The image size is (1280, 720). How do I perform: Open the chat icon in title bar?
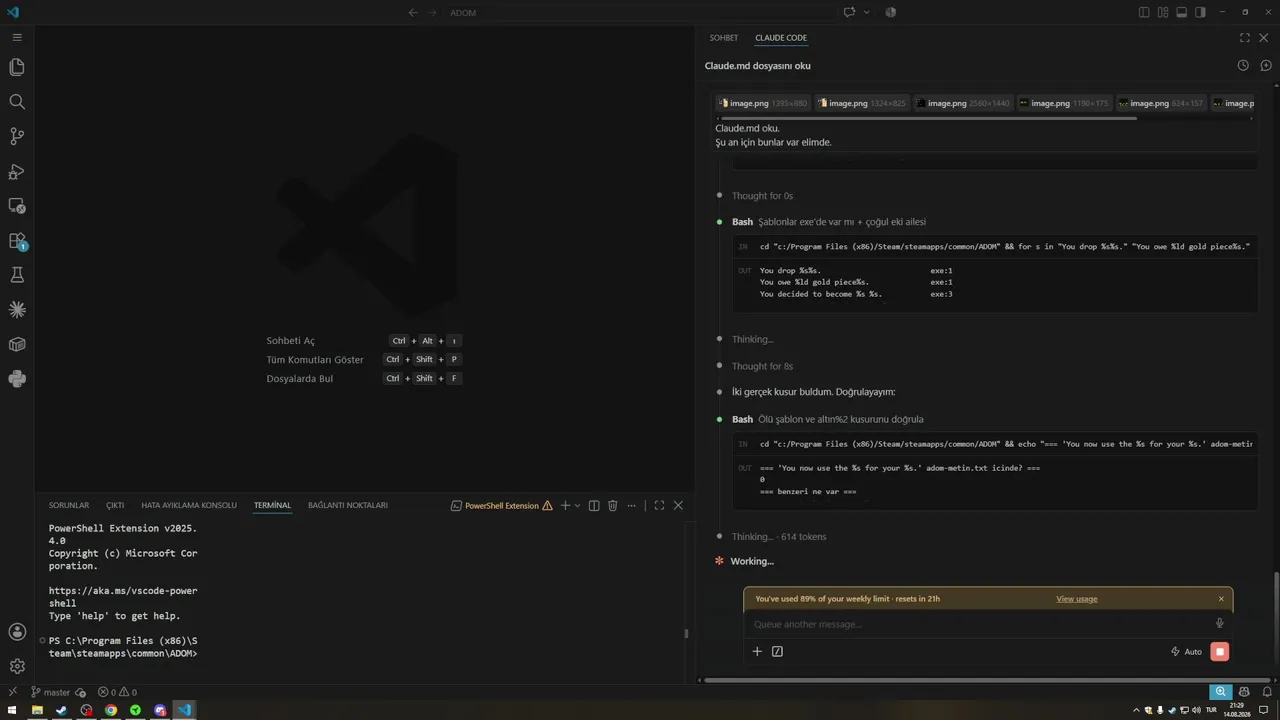pyautogui.click(x=849, y=12)
